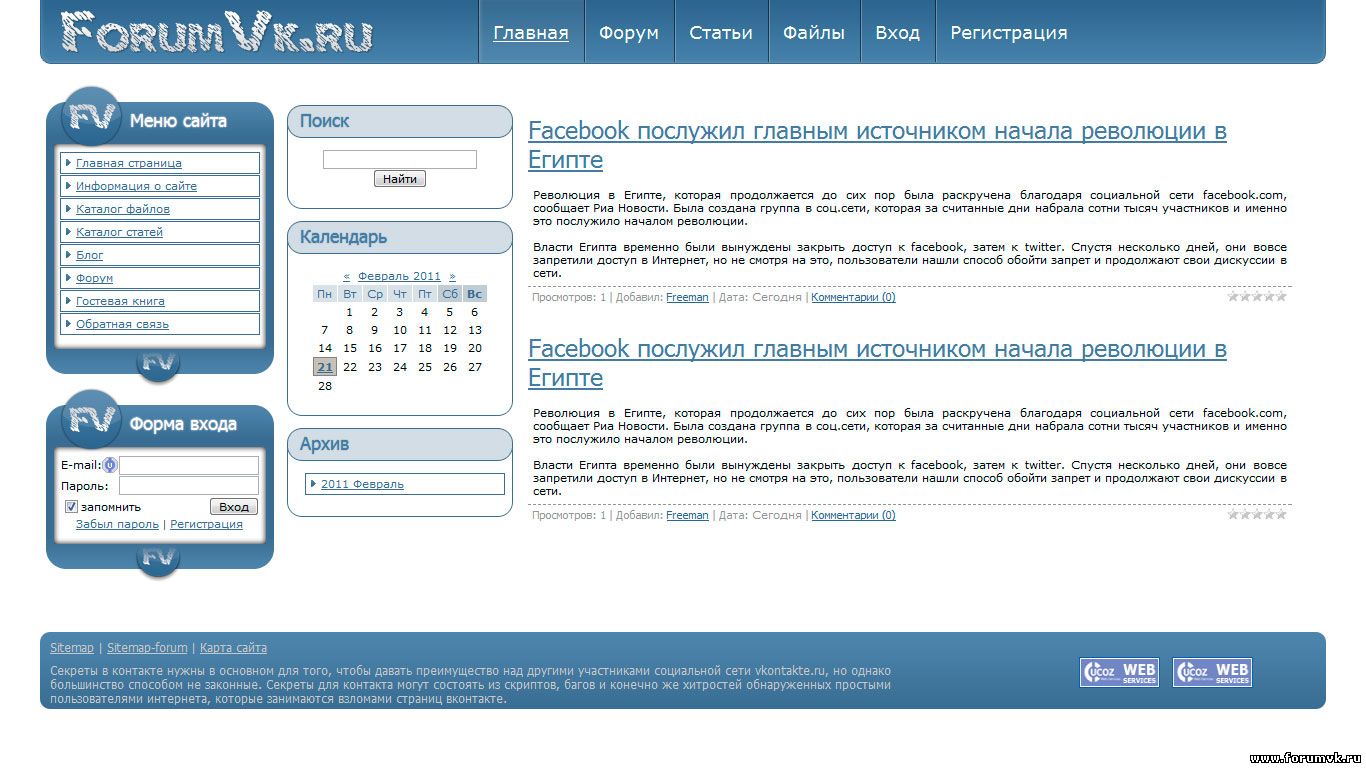
Task: Rate the second article with stars
Action: coord(1257,514)
